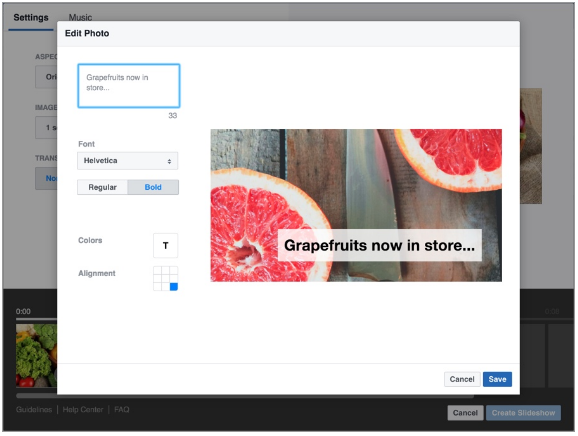Save the edited photo
578x436 pixels.
[x=497, y=379]
